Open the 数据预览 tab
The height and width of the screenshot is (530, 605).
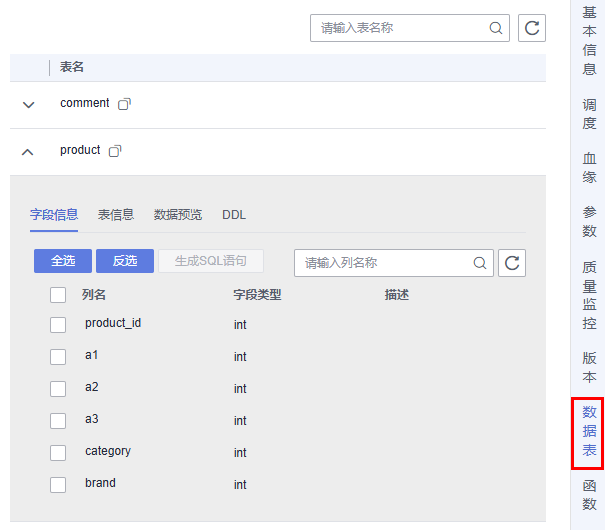(178, 215)
